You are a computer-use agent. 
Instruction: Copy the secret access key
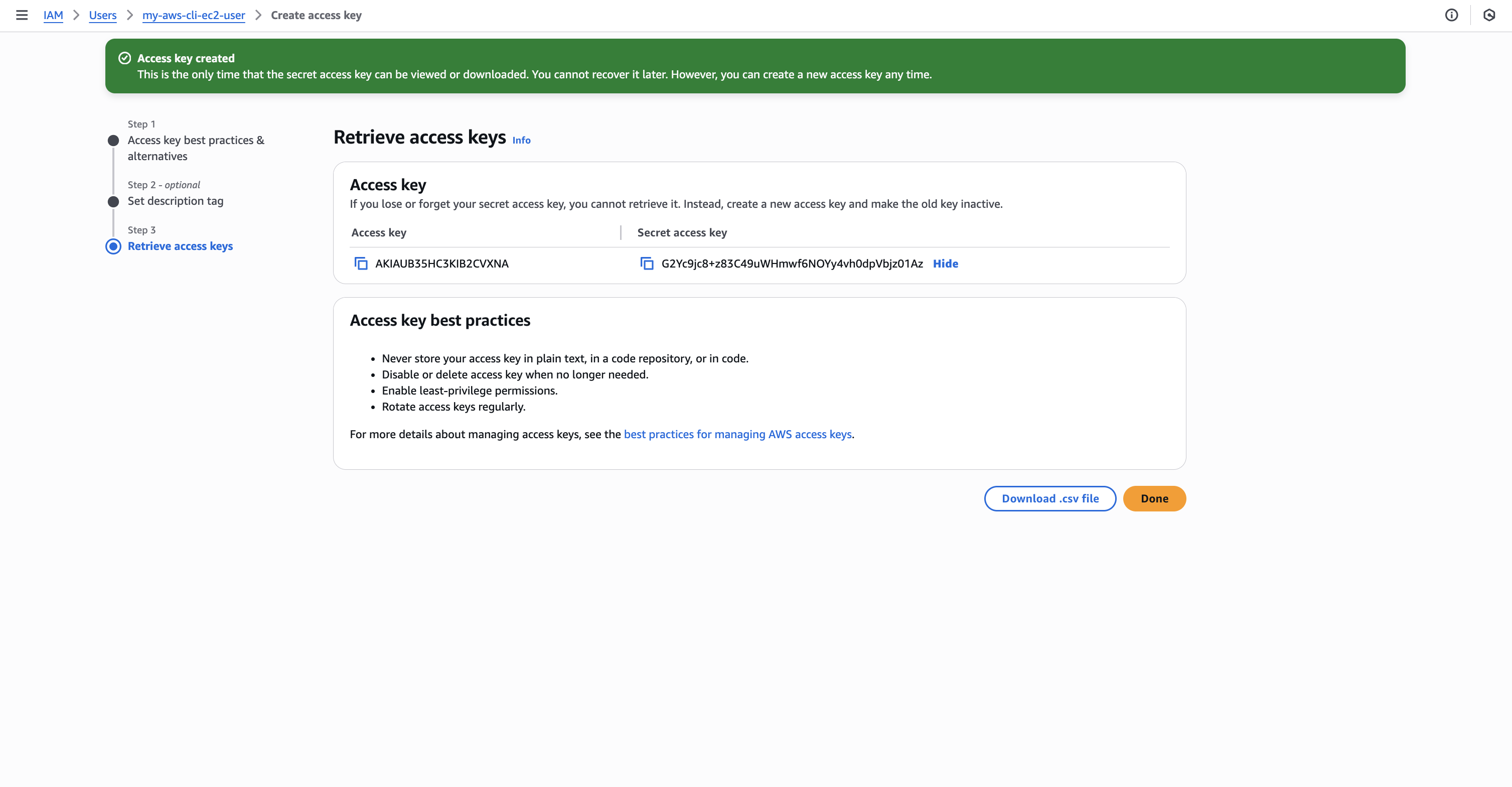tap(646, 264)
